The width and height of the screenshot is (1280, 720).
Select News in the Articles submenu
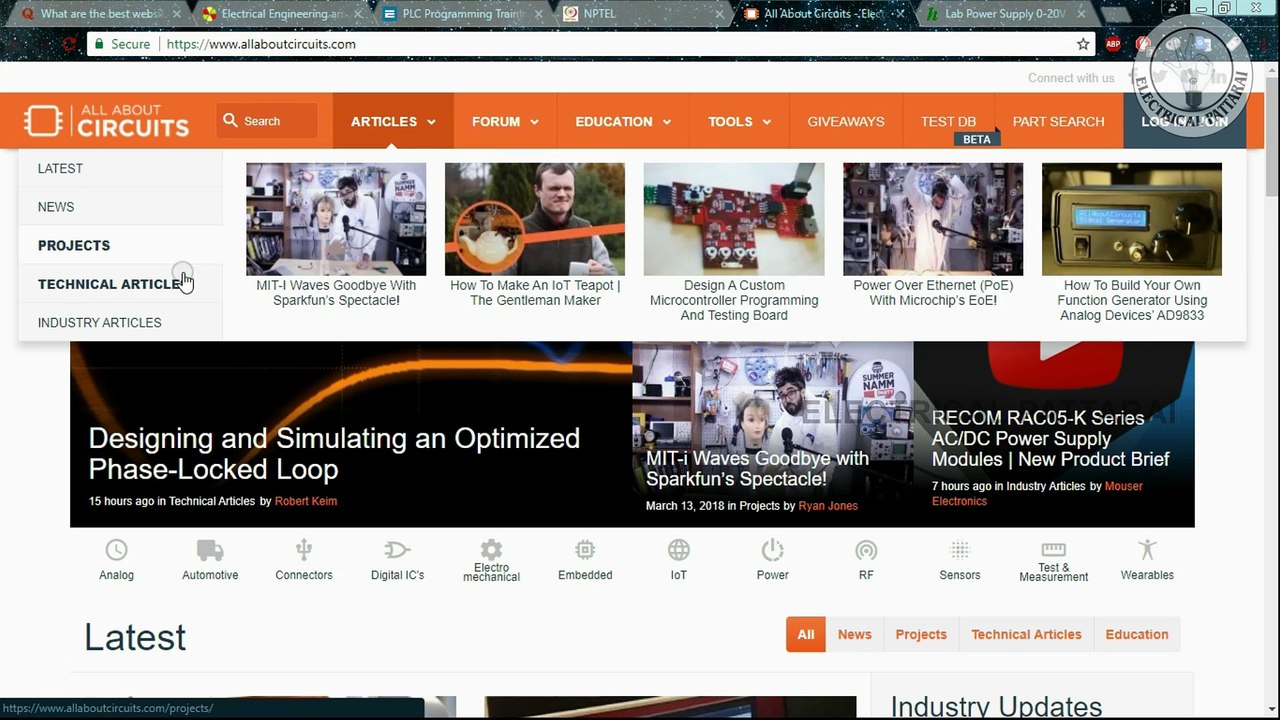click(120, 207)
